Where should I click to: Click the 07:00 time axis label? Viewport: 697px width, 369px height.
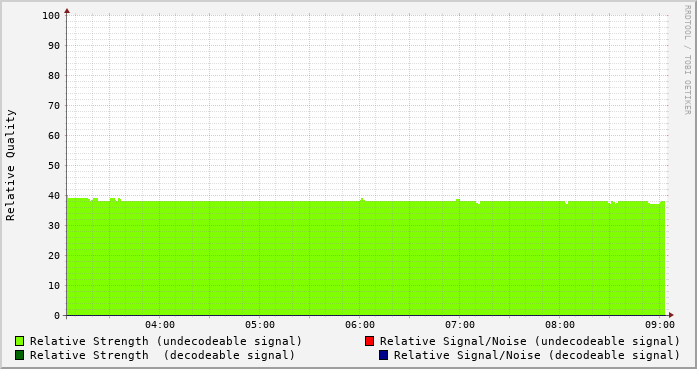(460, 325)
